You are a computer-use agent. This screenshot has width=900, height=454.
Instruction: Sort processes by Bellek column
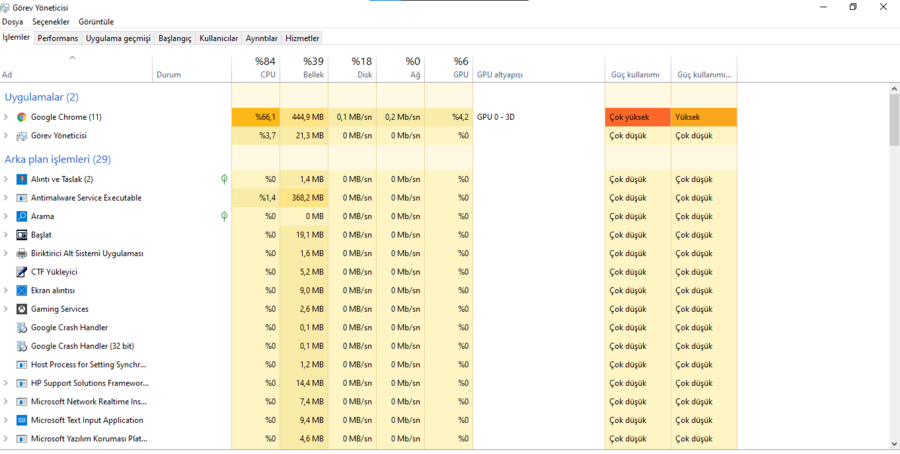click(x=304, y=68)
